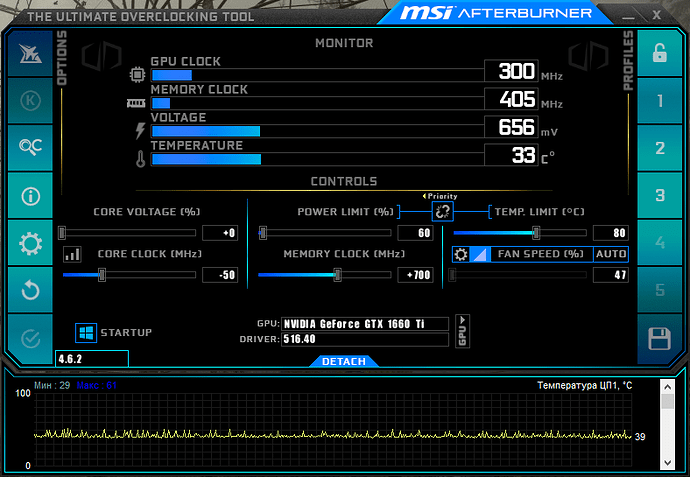Viewport: 690px width, 477px height.
Task: Detach the monitoring graph with the DETACH button
Action: tap(344, 361)
